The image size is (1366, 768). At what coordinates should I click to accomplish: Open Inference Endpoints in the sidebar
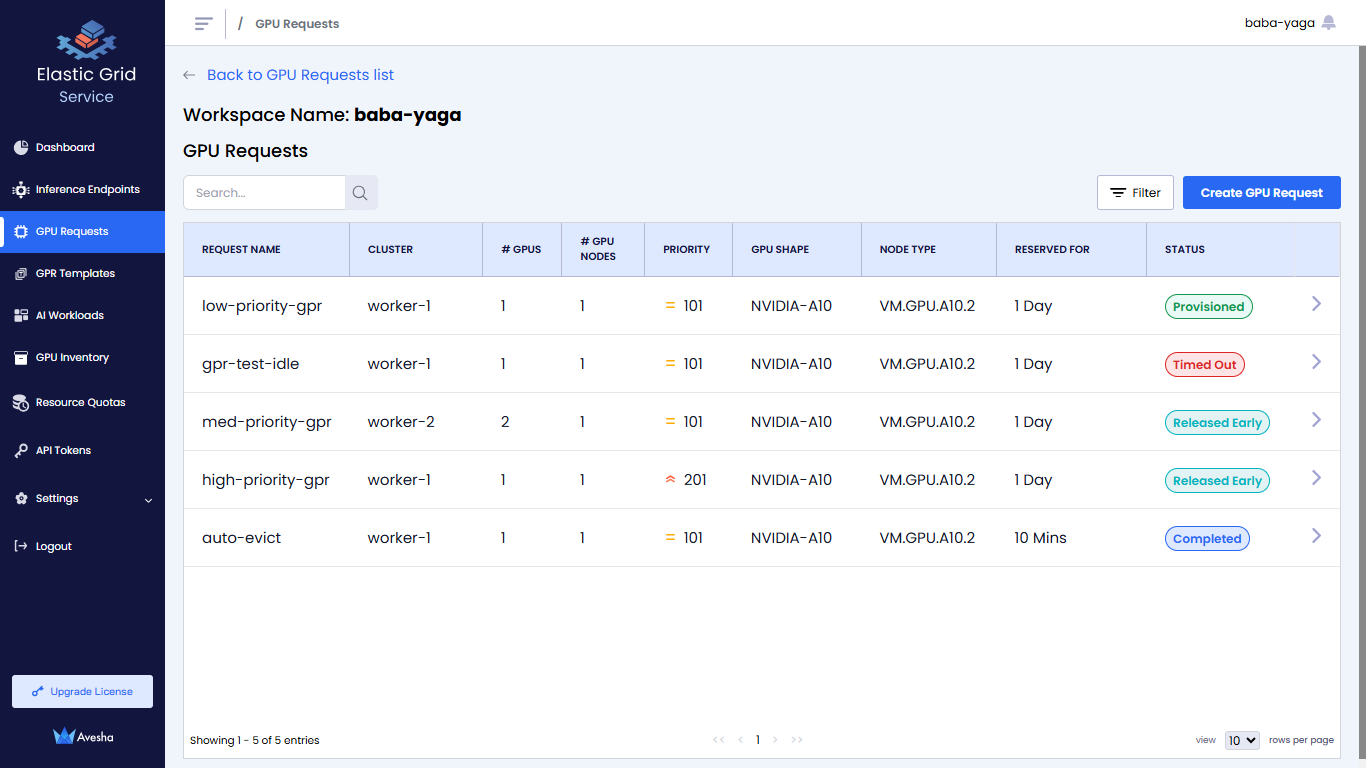click(87, 190)
